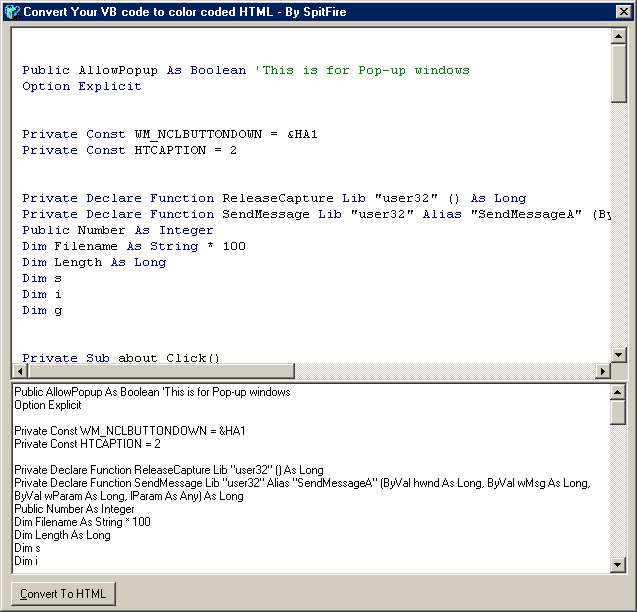
Task: Click the Convert To HTML button
Action: (x=63, y=594)
